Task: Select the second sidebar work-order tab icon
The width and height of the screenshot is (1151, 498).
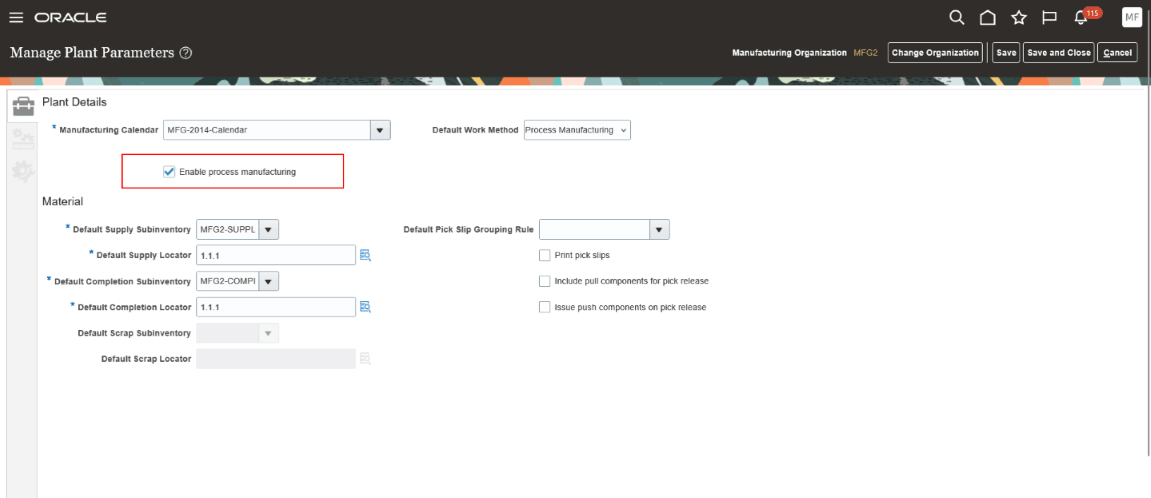Action: pos(23,140)
